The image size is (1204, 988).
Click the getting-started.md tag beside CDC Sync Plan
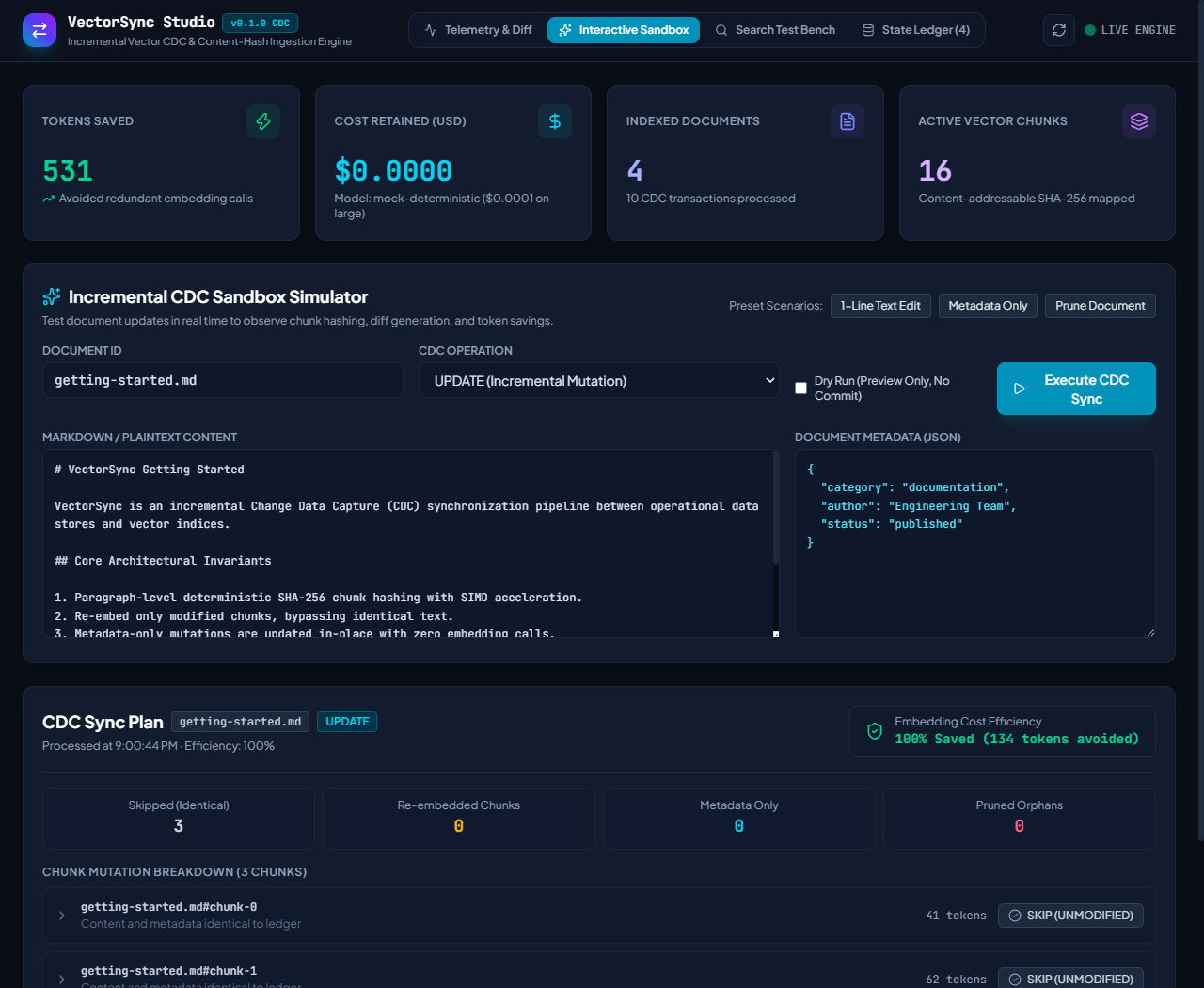241,722
